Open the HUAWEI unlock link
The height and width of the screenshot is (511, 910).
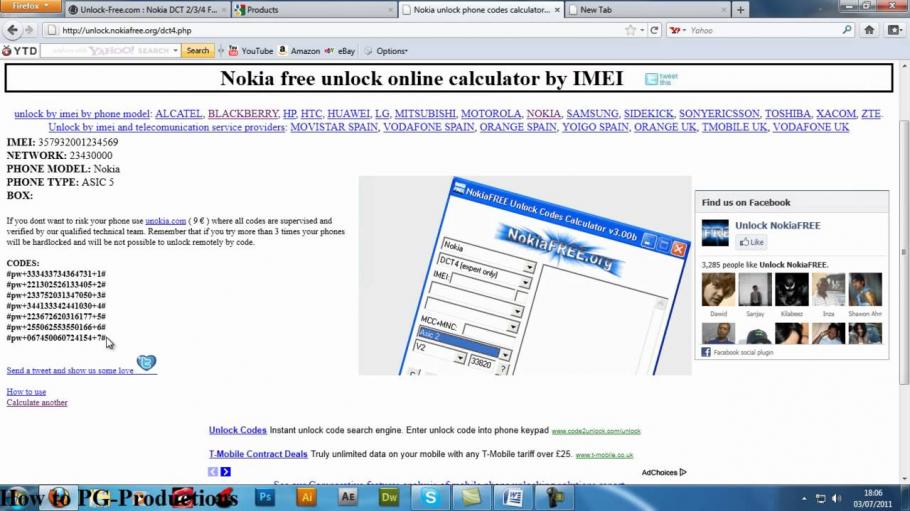pos(348,114)
